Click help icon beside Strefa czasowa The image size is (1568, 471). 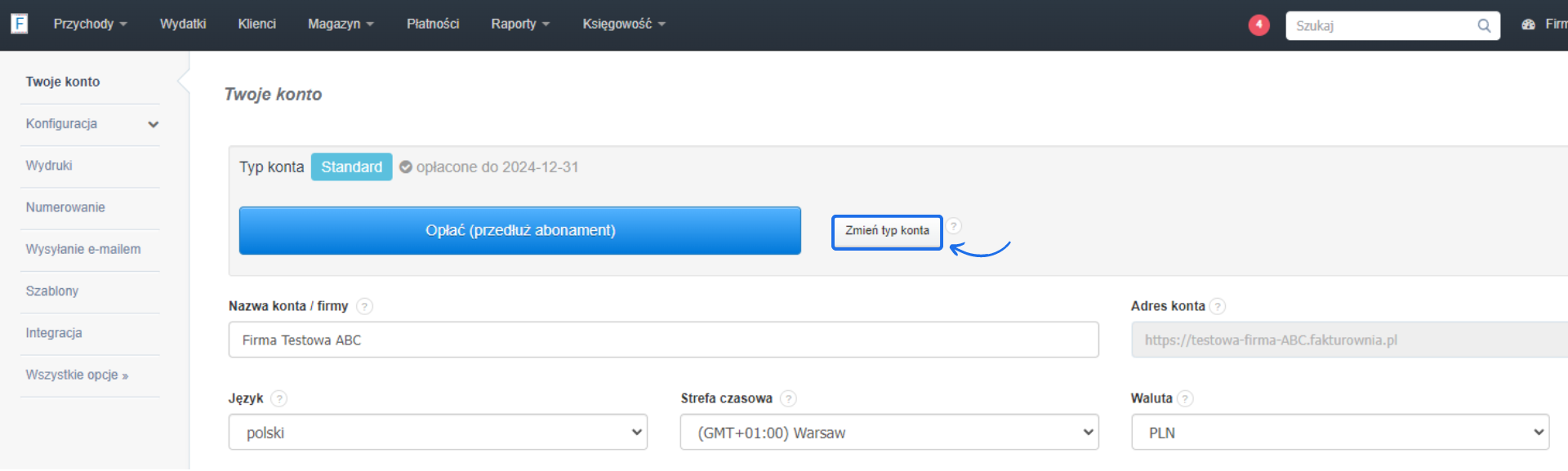(x=788, y=398)
